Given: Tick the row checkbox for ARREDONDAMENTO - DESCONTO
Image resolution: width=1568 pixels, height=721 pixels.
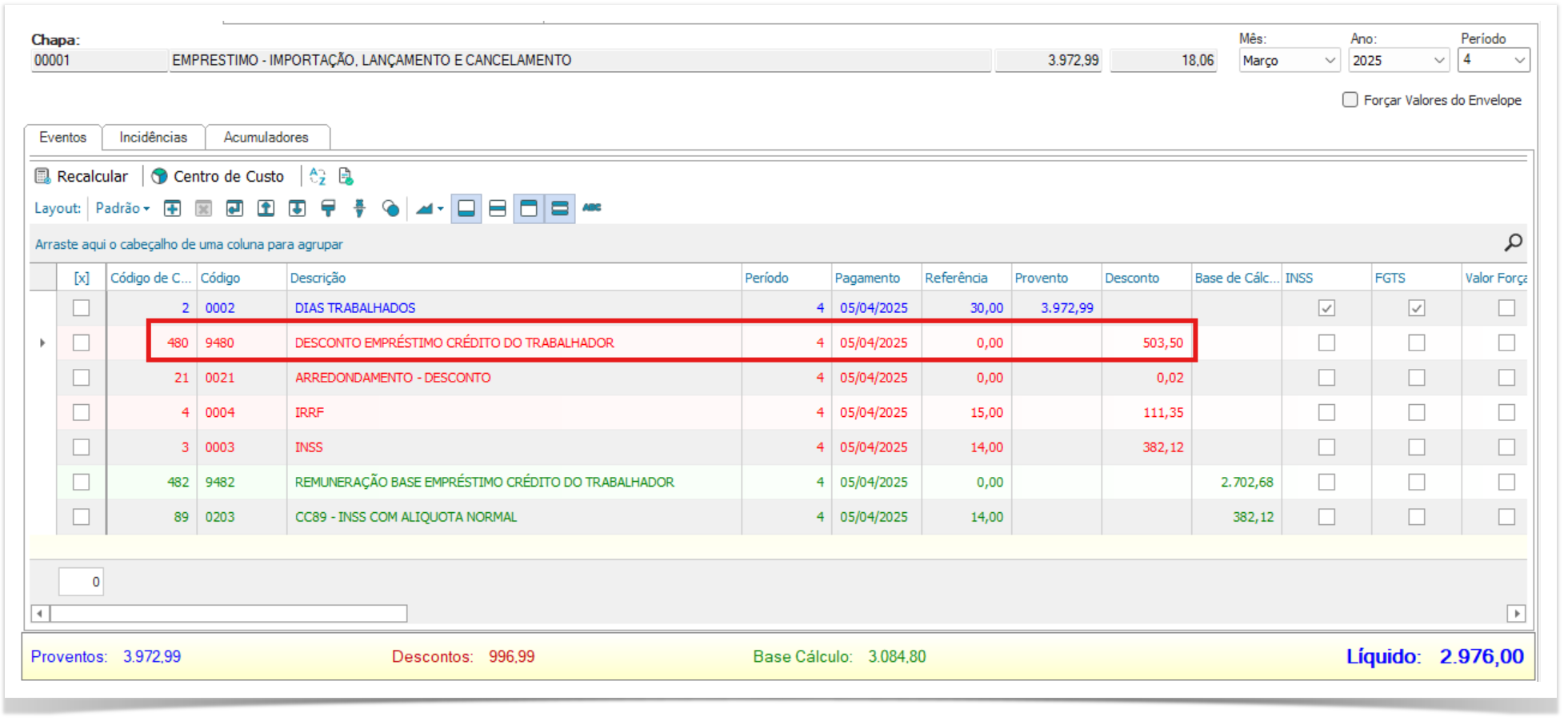Looking at the screenshot, I should [x=81, y=378].
